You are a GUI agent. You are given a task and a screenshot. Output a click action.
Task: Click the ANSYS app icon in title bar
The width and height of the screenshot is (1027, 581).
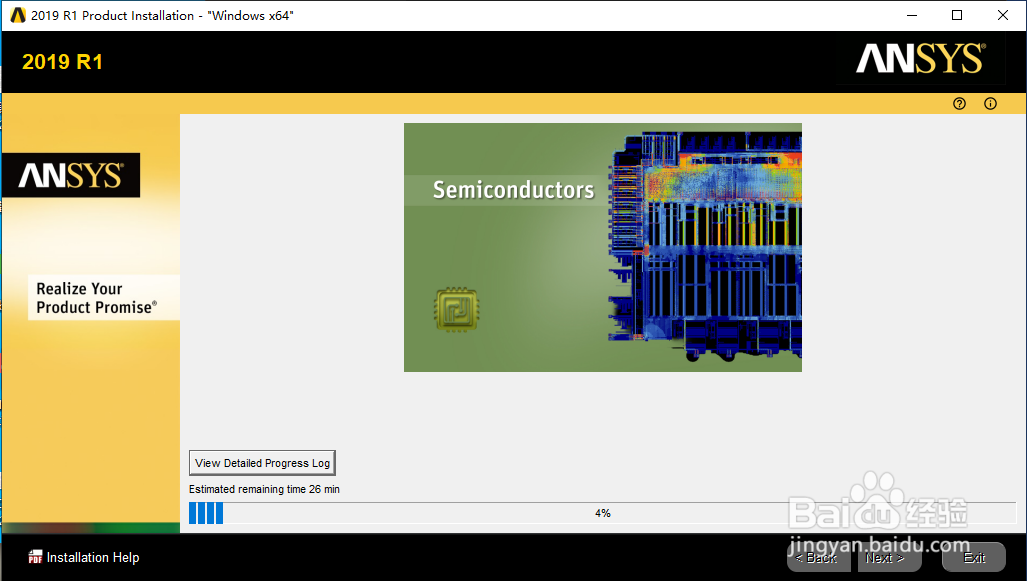[x=18, y=15]
